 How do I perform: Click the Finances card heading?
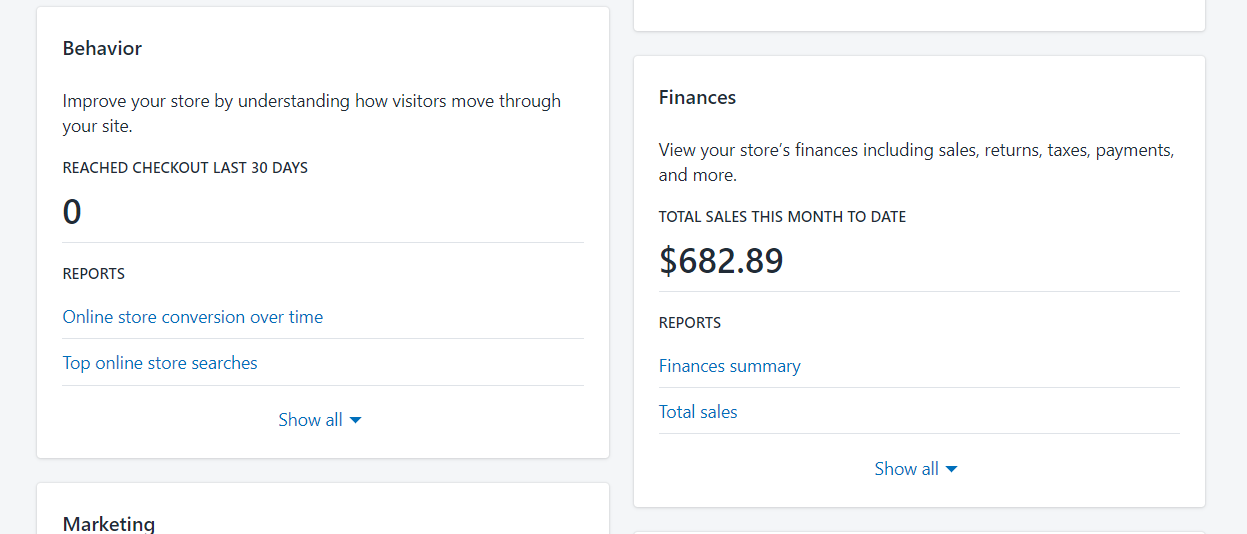tap(697, 97)
